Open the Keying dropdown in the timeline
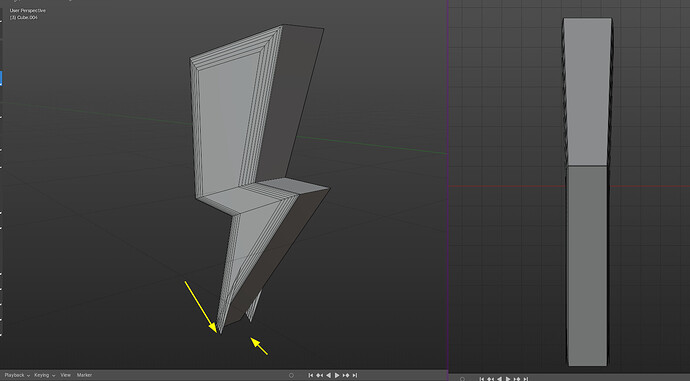Screen dimensions: 690x381 pos(44,375)
